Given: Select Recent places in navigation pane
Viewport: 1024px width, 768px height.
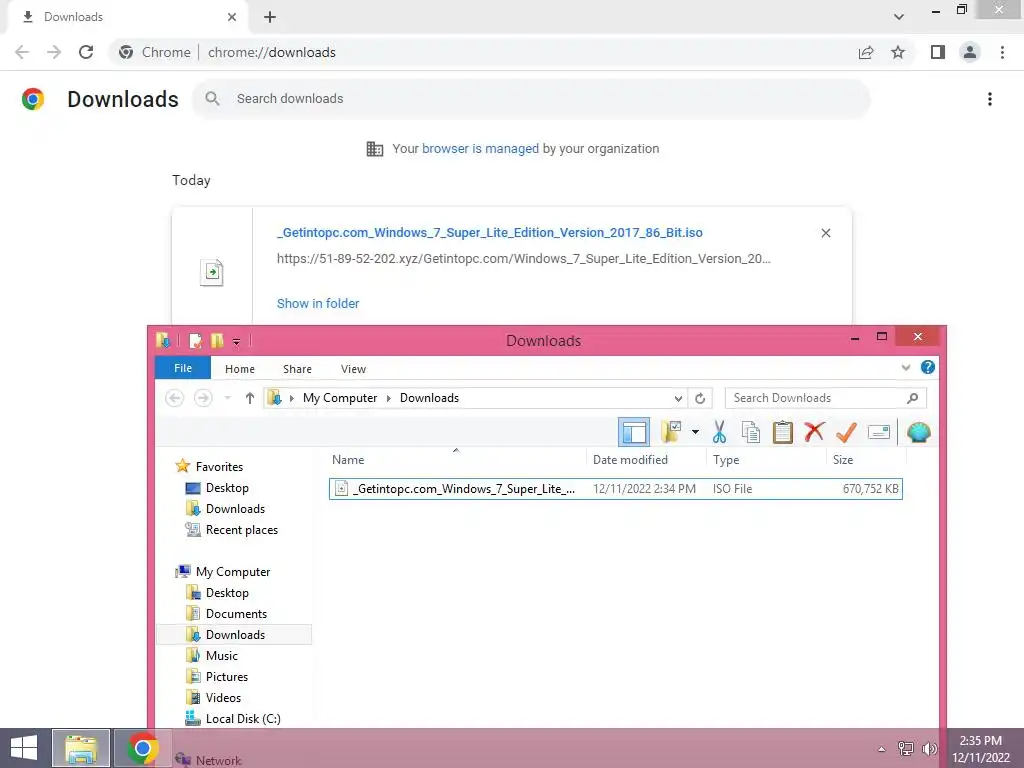Looking at the screenshot, I should (242, 530).
